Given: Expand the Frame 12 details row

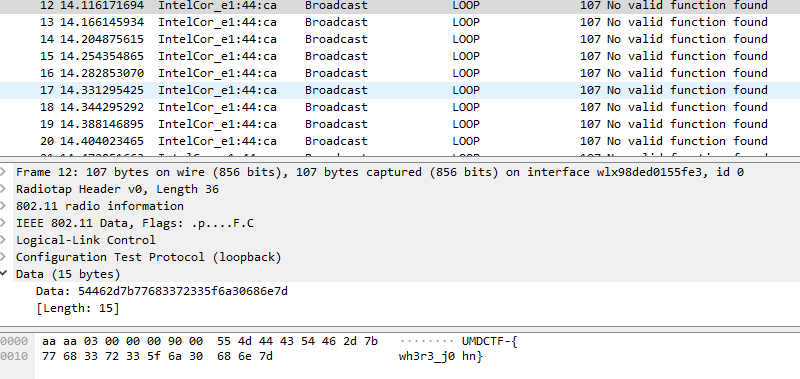Looking at the screenshot, I should 4,172.
